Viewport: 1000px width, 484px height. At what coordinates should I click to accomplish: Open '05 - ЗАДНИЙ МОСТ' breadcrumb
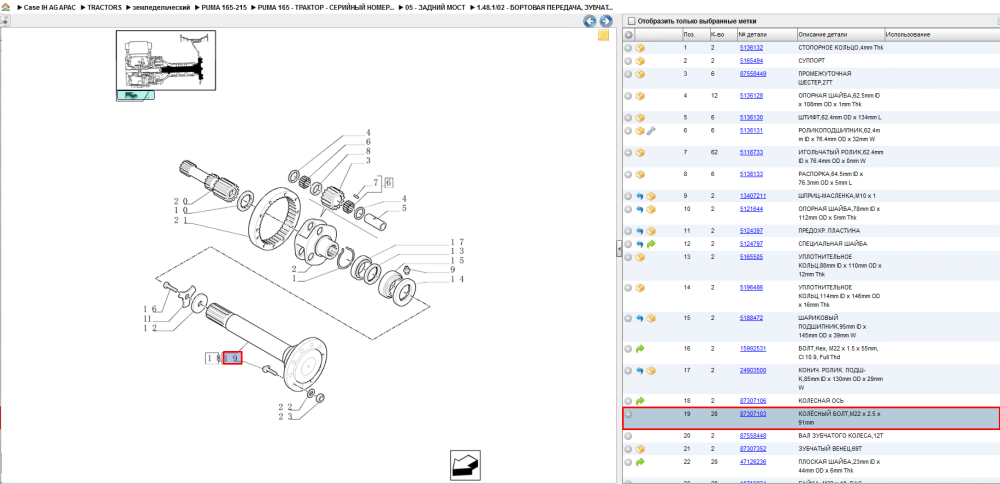[x=432, y=7]
